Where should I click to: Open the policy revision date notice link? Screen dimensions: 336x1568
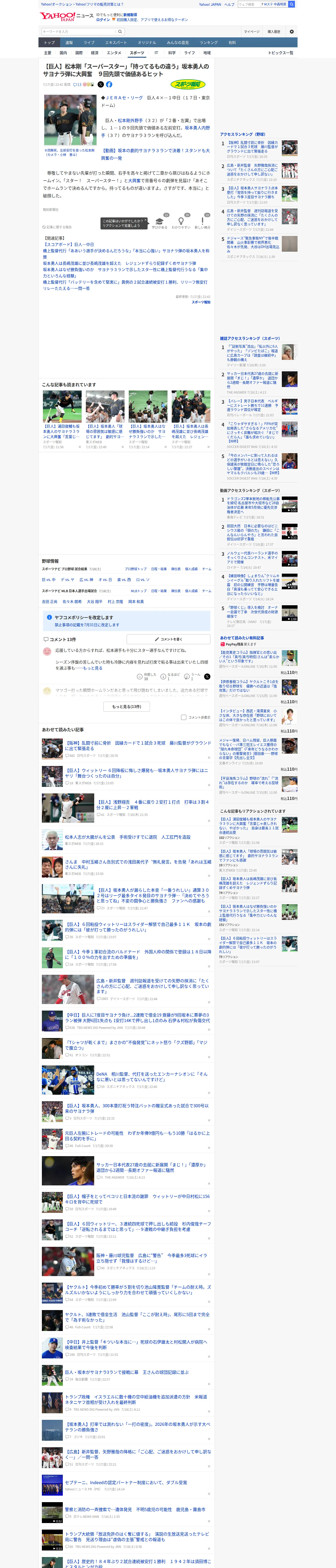click(87, 625)
